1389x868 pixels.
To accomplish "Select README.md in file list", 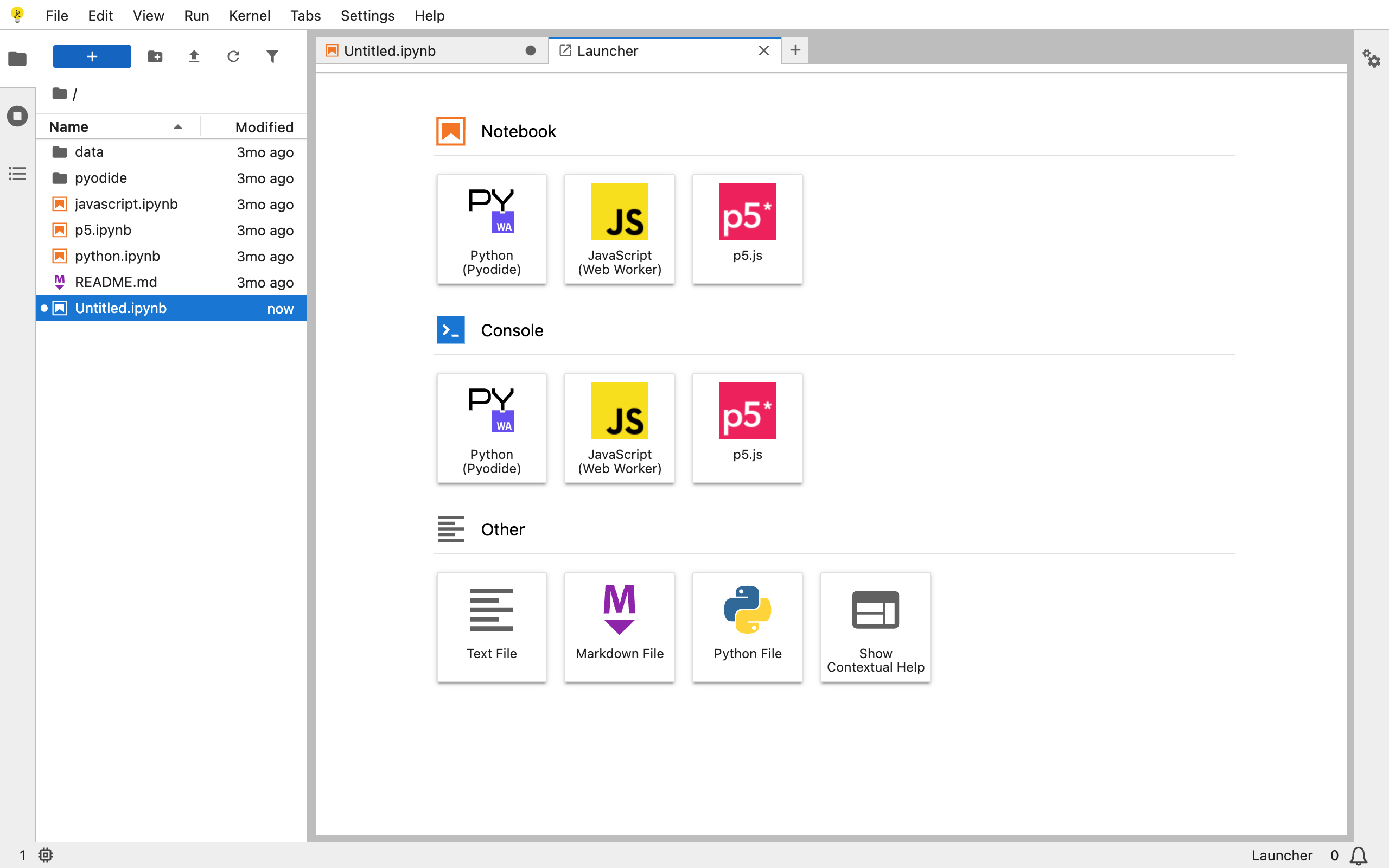I will click(171, 282).
